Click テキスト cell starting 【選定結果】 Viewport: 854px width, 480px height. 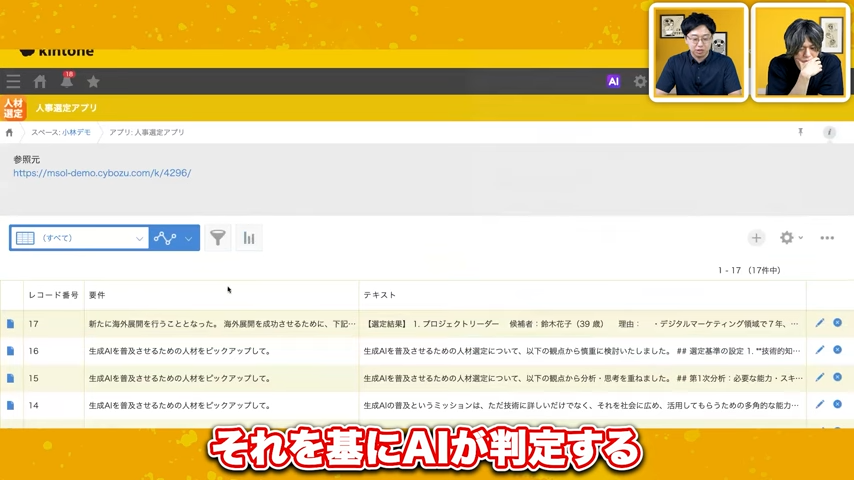[x=582, y=324]
